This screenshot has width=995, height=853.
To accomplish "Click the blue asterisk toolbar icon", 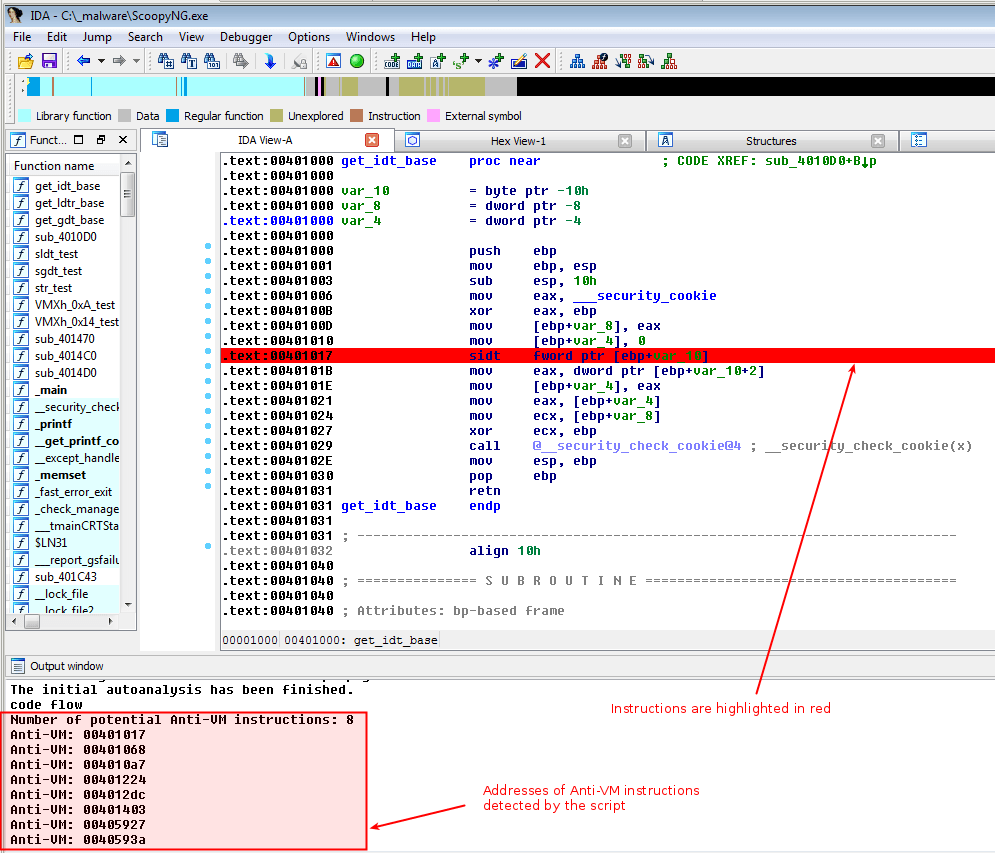I will tap(495, 61).
